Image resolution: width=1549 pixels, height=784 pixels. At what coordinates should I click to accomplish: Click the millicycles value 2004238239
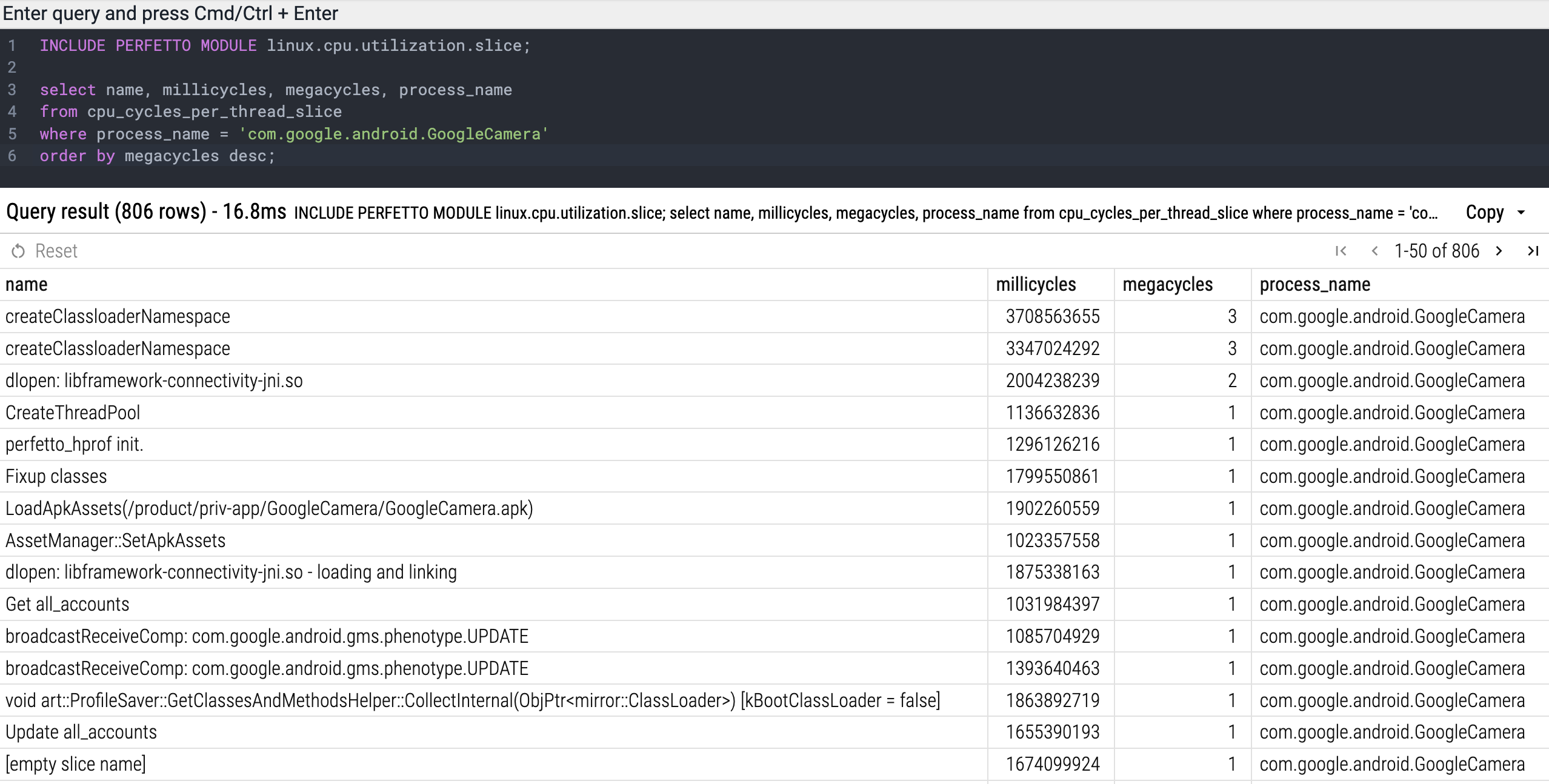[1053, 380]
